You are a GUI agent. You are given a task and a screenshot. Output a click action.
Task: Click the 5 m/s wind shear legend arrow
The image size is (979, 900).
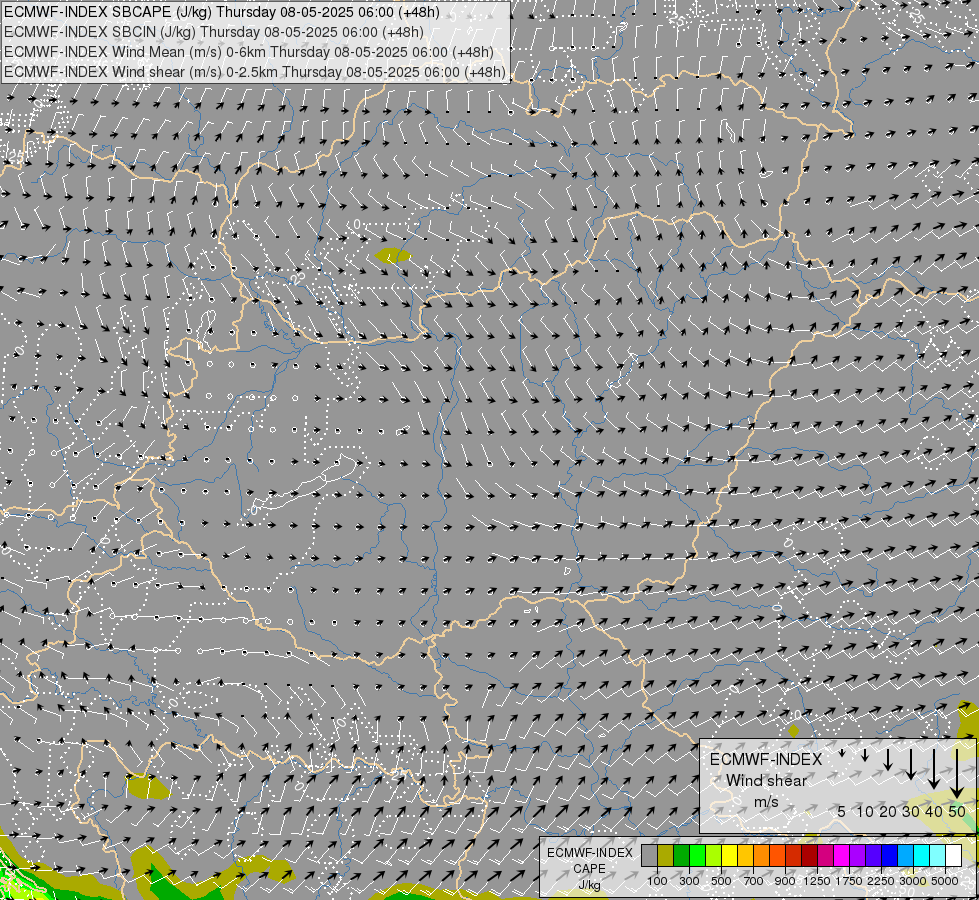point(842,753)
